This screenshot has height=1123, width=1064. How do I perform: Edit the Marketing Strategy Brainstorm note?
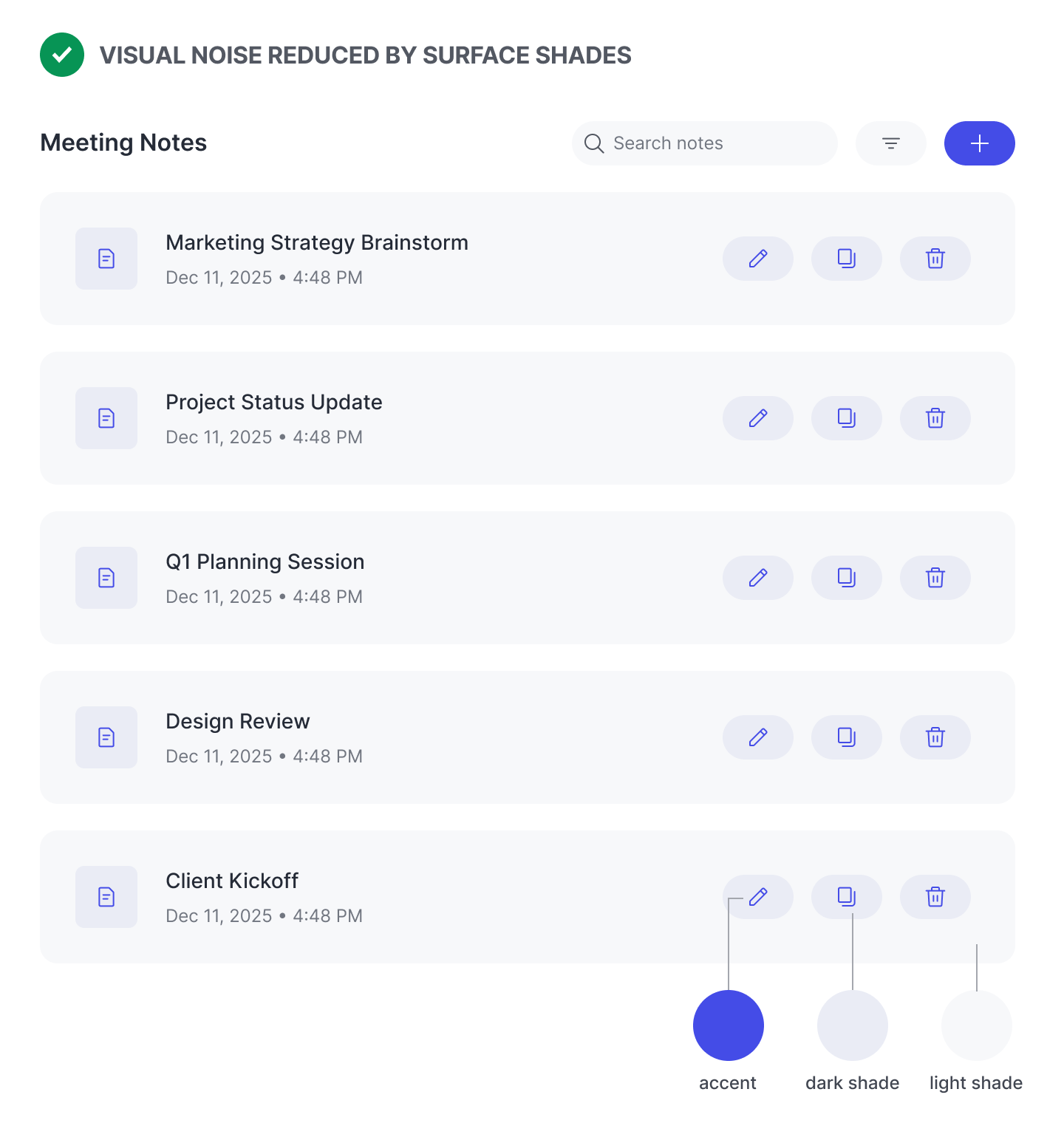pos(757,259)
